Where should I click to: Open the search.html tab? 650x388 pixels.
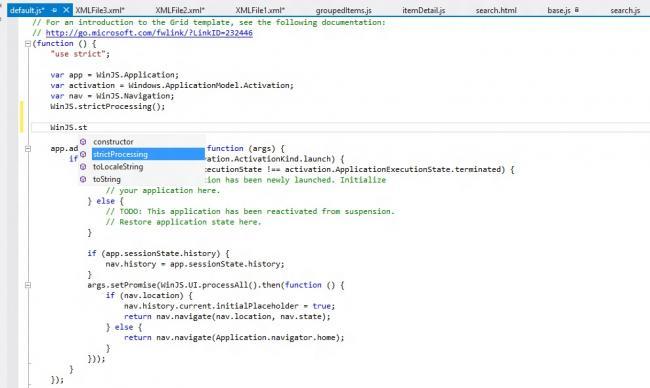tap(496, 10)
